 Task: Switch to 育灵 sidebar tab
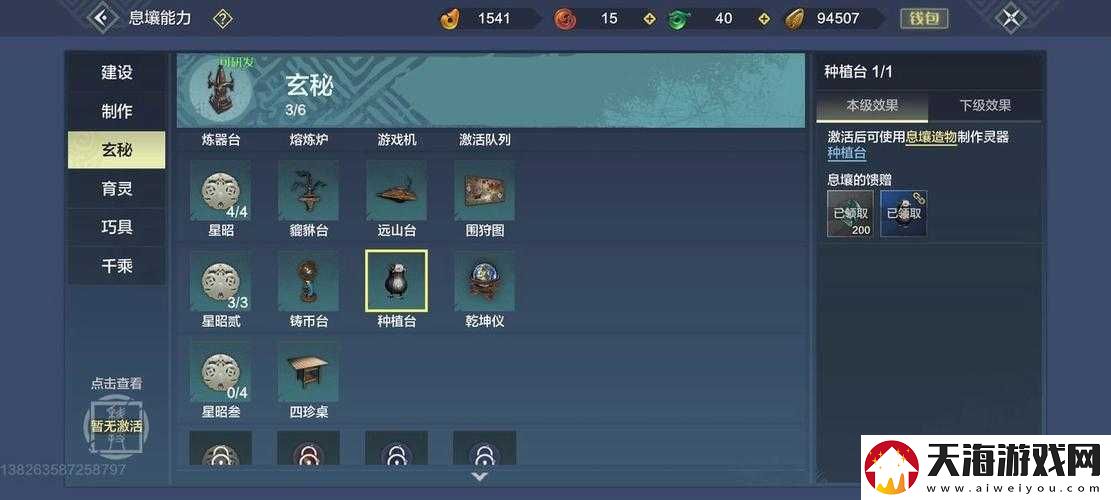[x=116, y=189]
